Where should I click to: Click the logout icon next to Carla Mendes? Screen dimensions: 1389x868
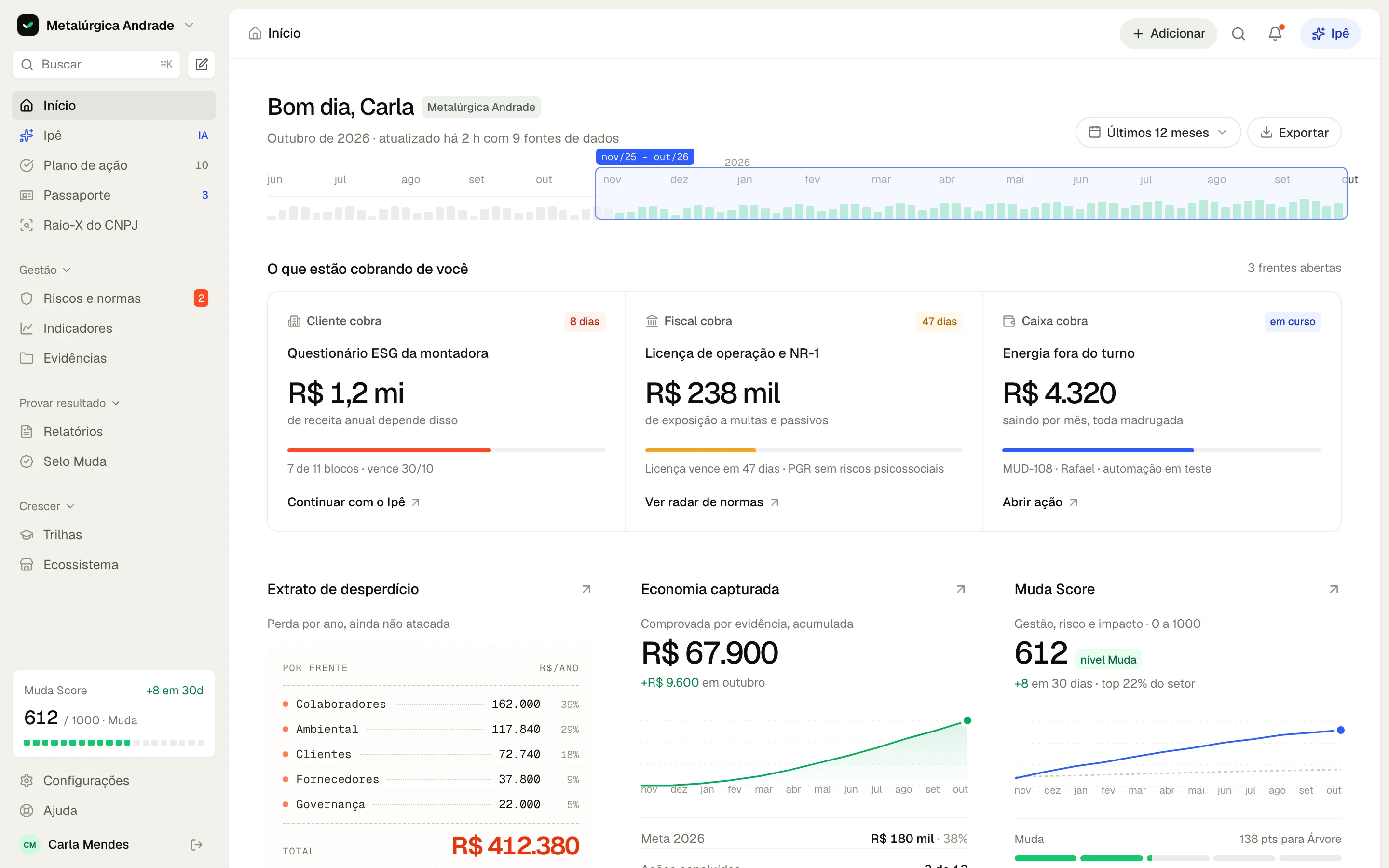[196, 844]
